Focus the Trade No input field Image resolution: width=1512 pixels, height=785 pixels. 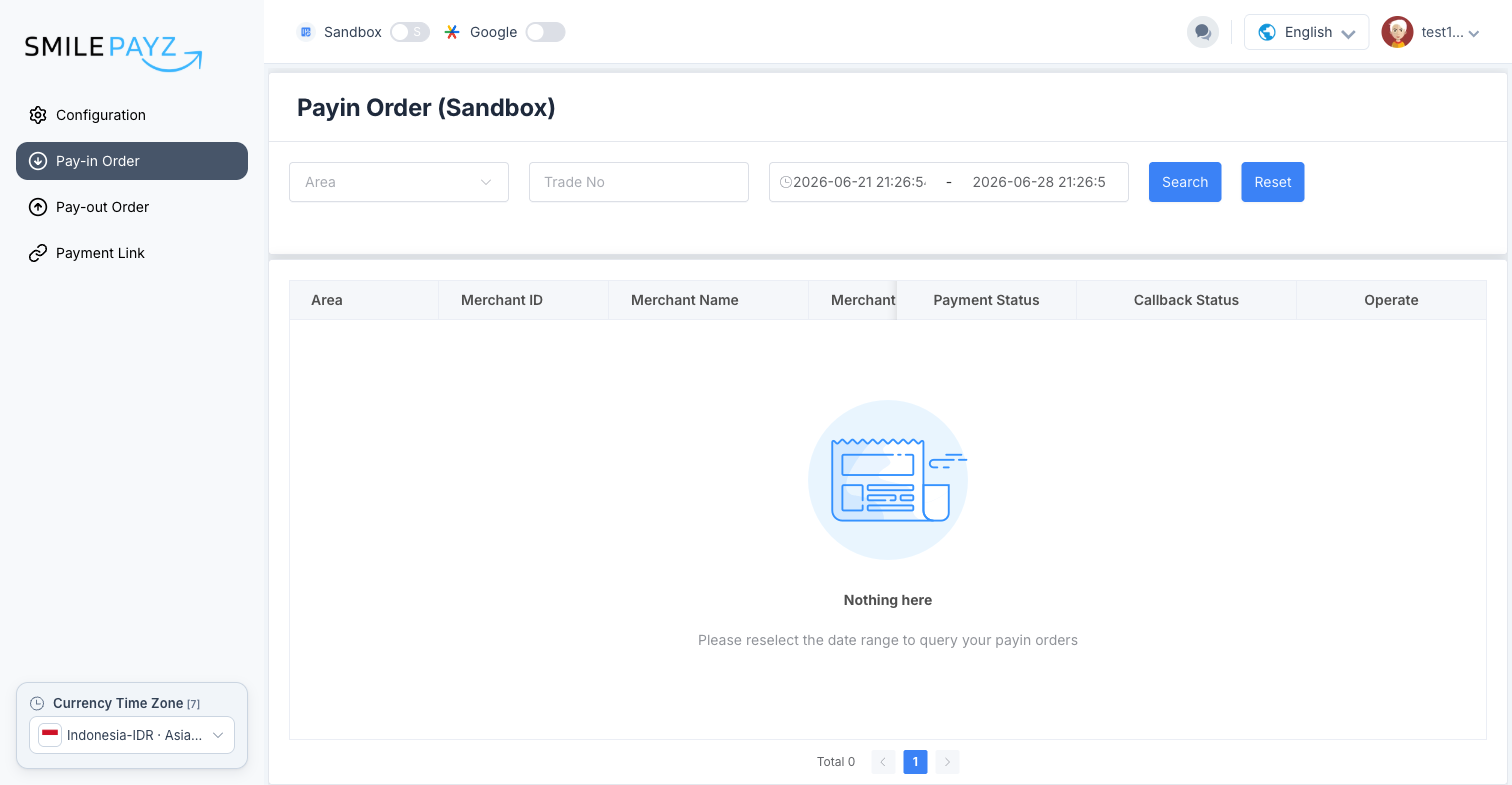click(x=639, y=182)
